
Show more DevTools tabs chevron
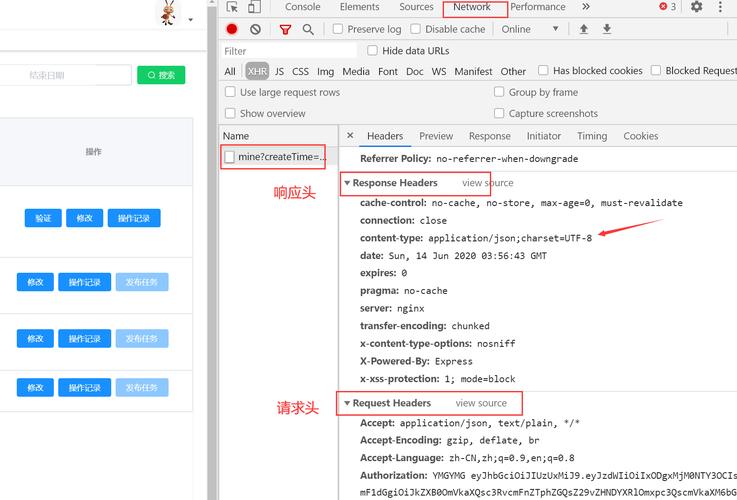click(586, 7)
